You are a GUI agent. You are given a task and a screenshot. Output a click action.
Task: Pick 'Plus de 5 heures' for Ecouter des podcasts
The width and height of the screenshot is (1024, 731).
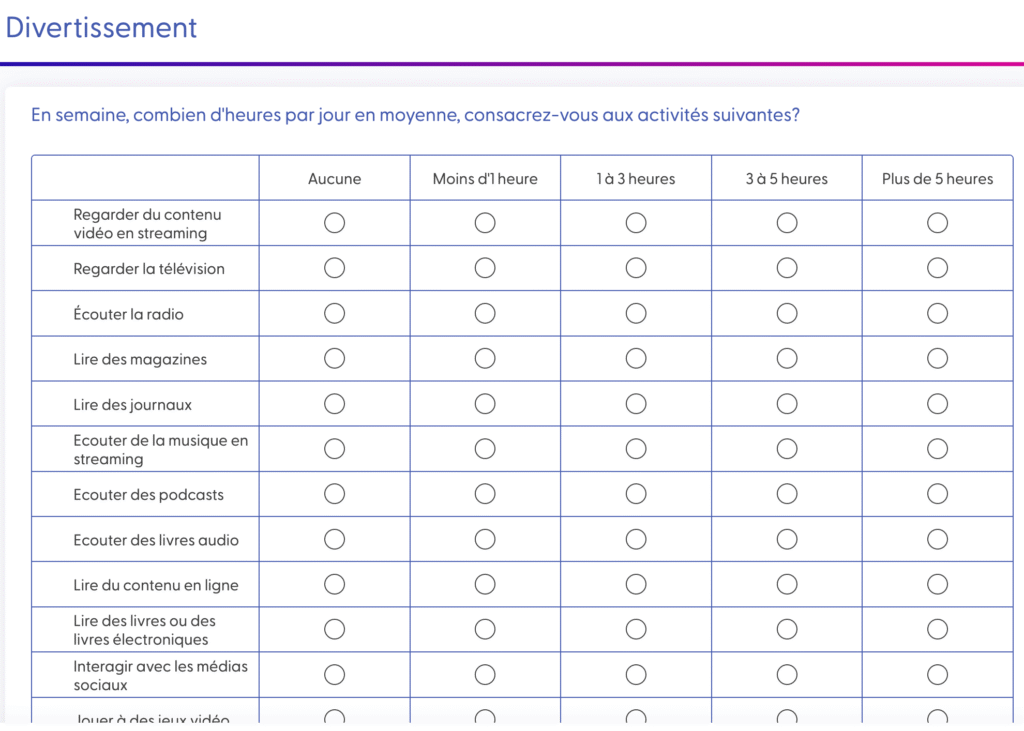(x=937, y=494)
